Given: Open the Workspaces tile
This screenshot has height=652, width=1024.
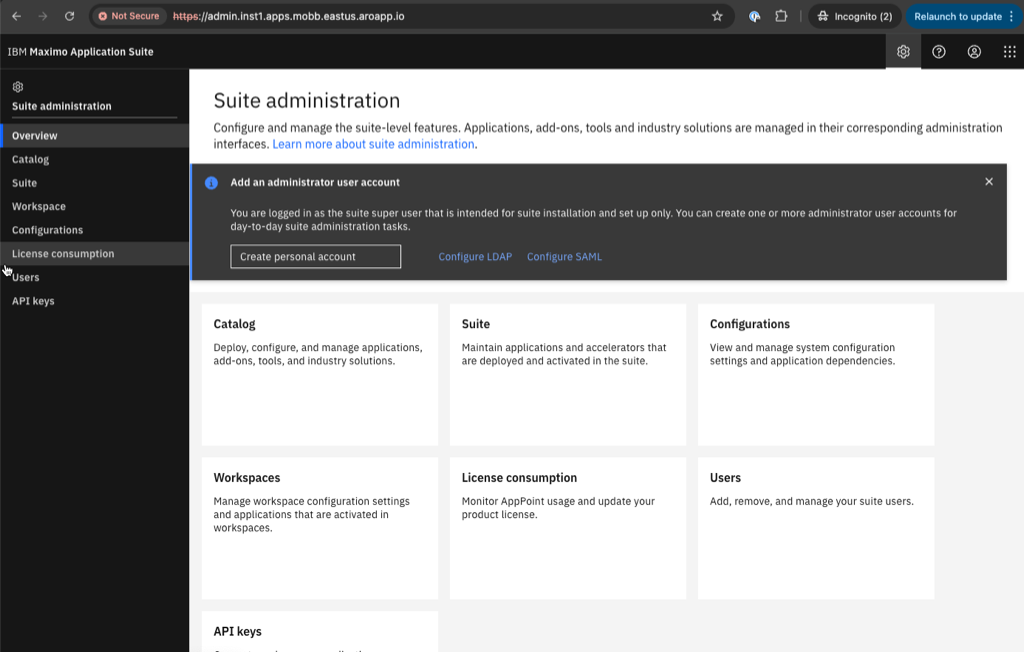Looking at the screenshot, I should (319, 527).
